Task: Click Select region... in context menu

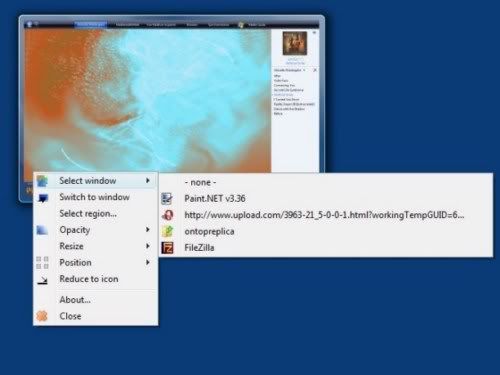Action: 95,213
